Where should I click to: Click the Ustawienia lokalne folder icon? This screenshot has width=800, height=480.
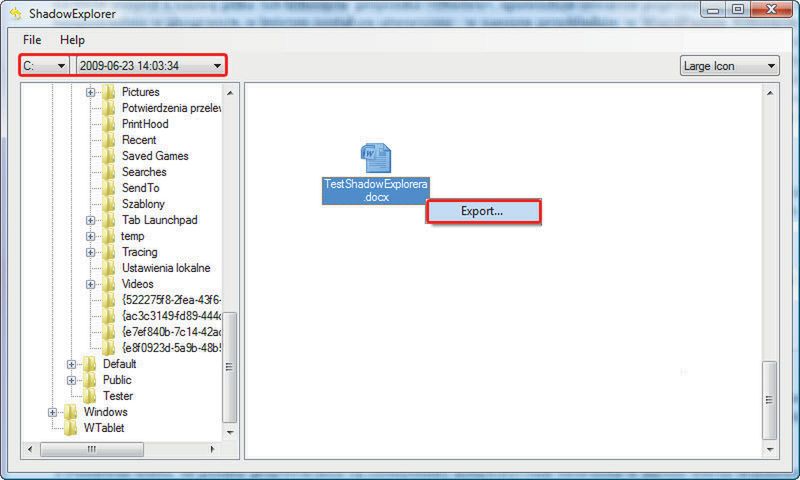point(108,268)
